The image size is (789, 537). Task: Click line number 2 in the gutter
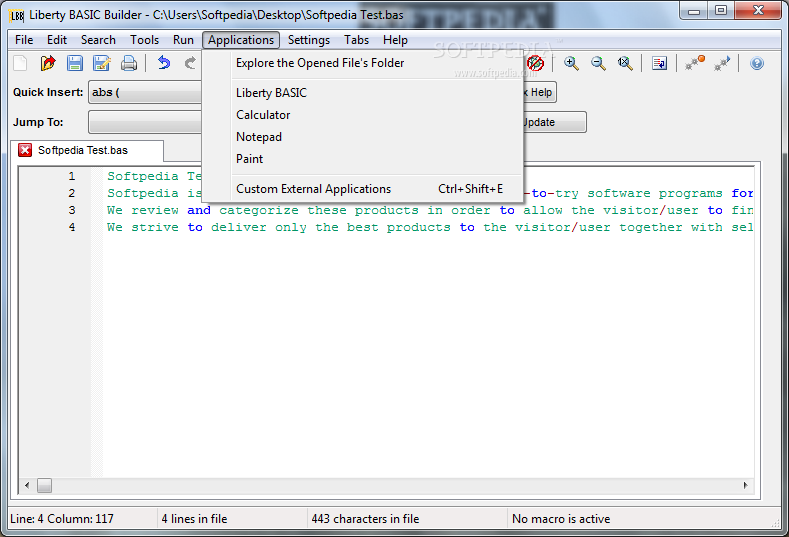pos(72,193)
